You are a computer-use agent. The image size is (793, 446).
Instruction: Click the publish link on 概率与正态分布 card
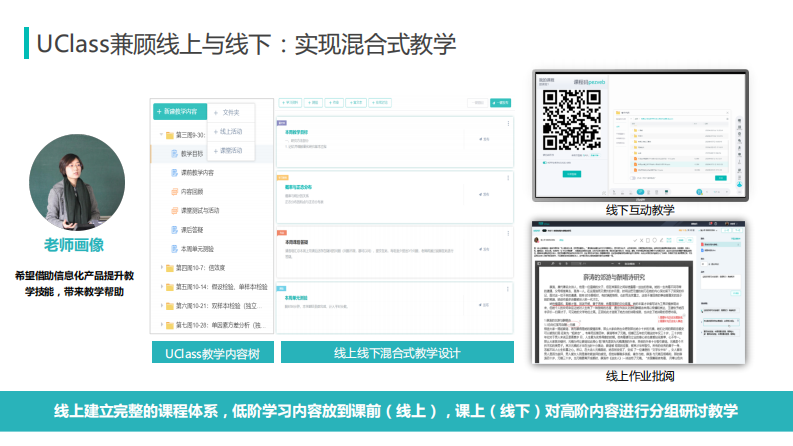coord(484,194)
